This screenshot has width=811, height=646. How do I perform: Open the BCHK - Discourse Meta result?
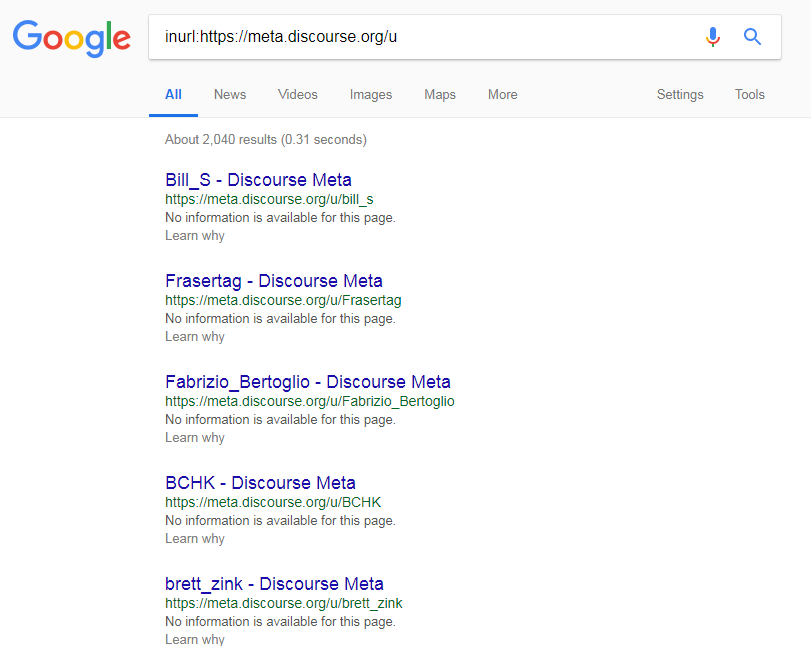point(260,483)
